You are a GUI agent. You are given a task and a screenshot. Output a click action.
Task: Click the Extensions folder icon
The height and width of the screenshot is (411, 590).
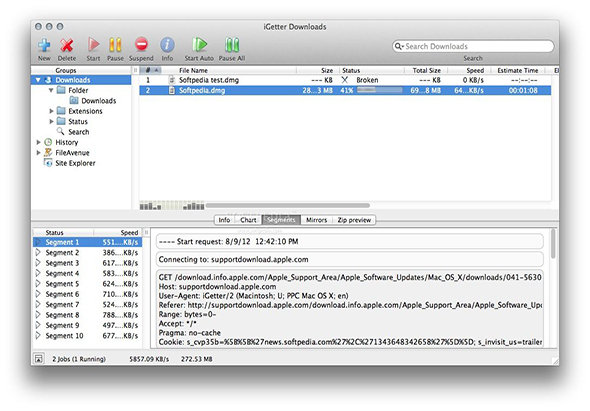pyautogui.click(x=61, y=111)
